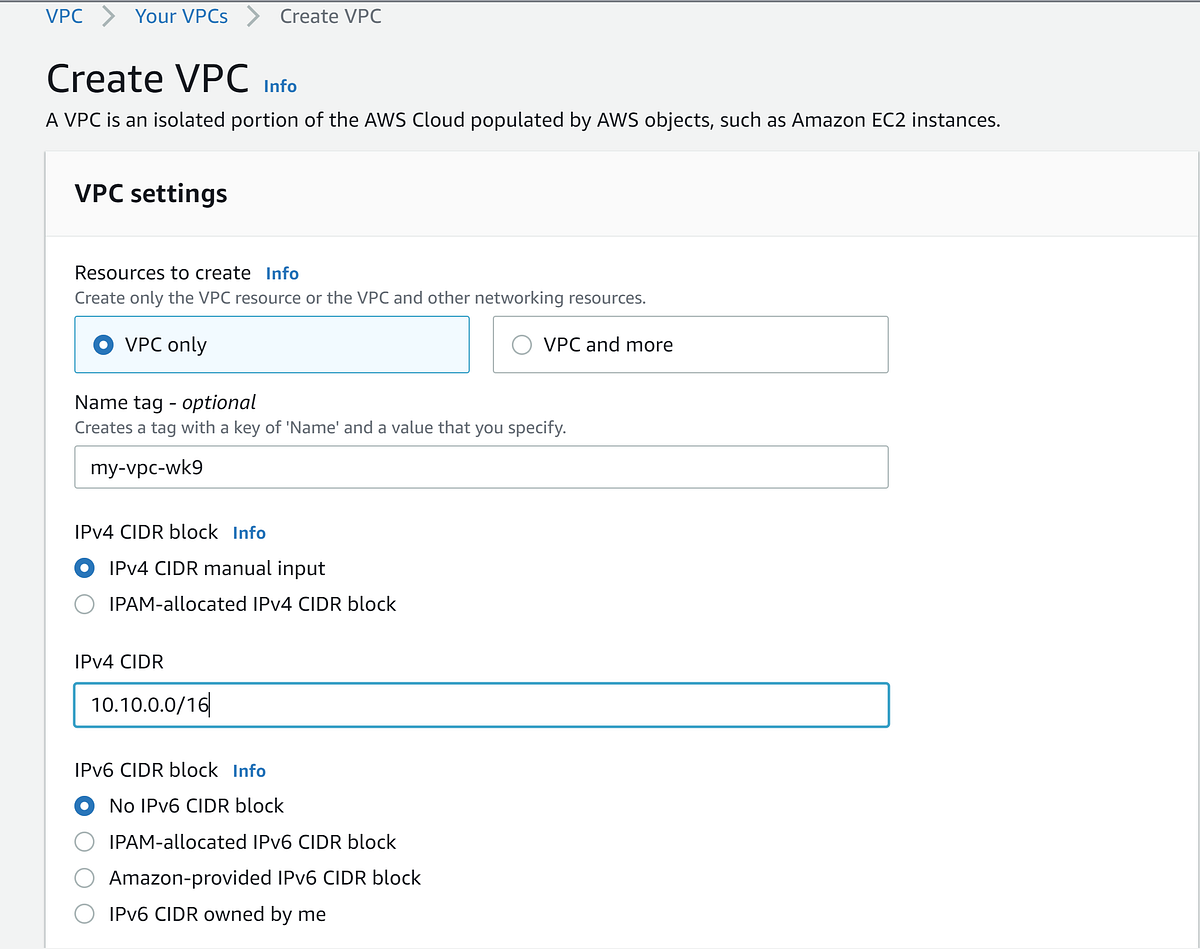Click the breadcrumb chevron after VPC

(109, 16)
